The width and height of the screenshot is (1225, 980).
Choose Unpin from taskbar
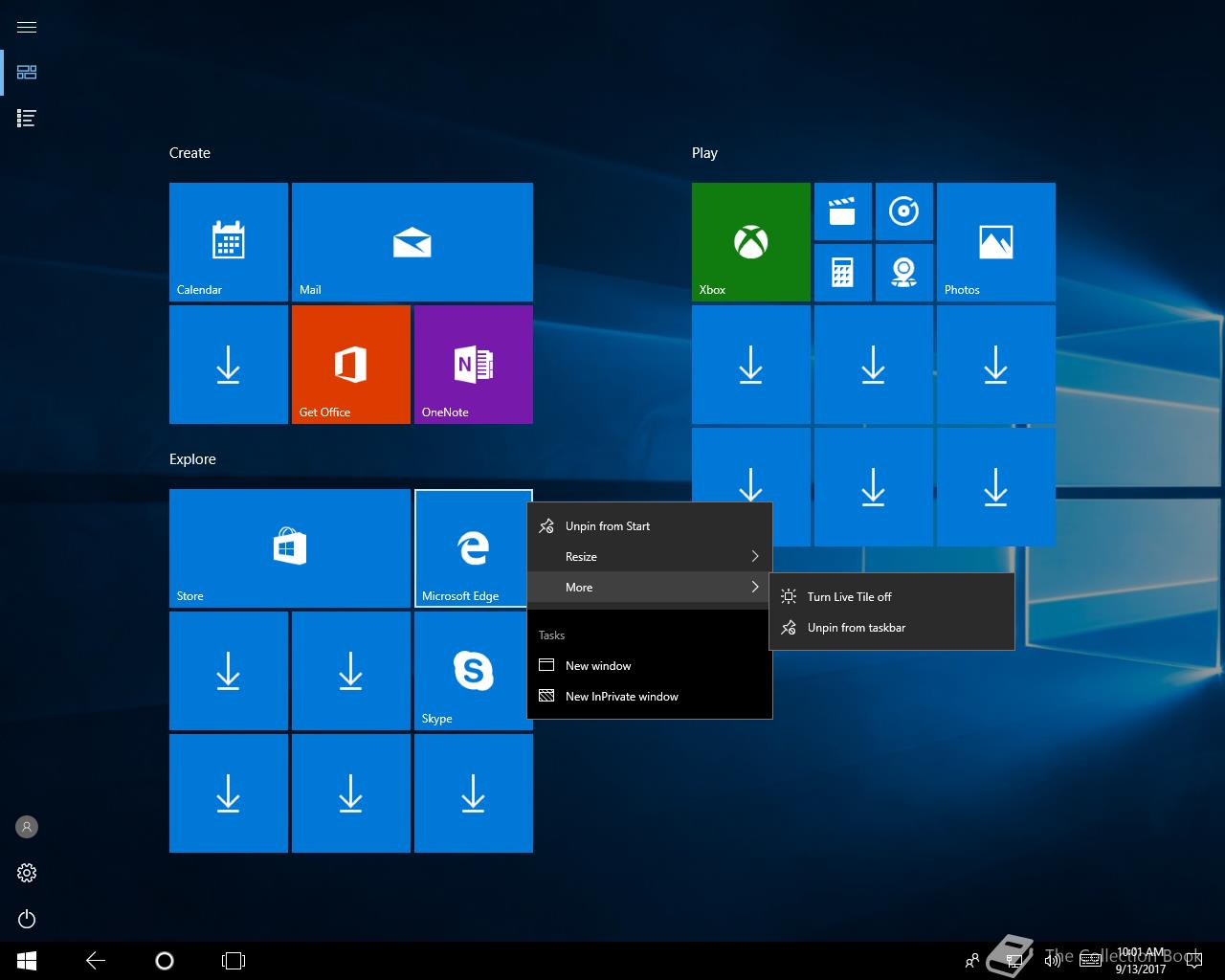[892, 627]
